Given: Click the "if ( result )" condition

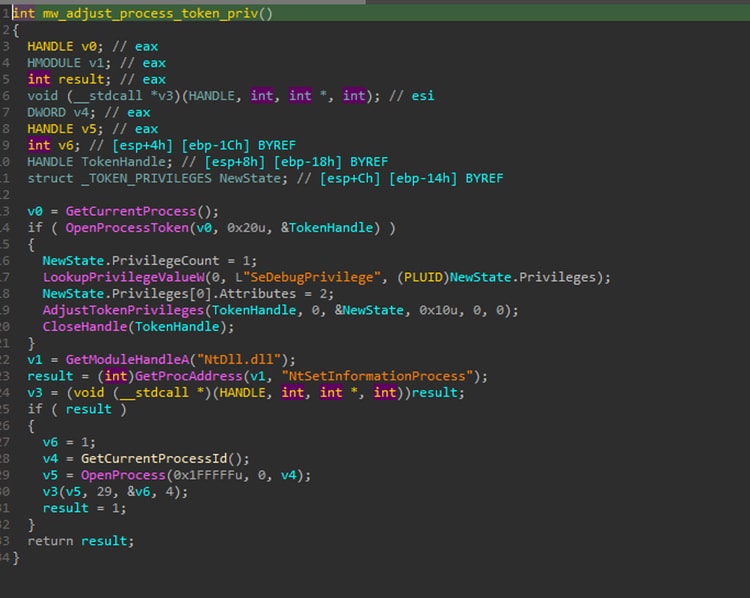Looking at the screenshot, I should pyautogui.click(x=77, y=409).
